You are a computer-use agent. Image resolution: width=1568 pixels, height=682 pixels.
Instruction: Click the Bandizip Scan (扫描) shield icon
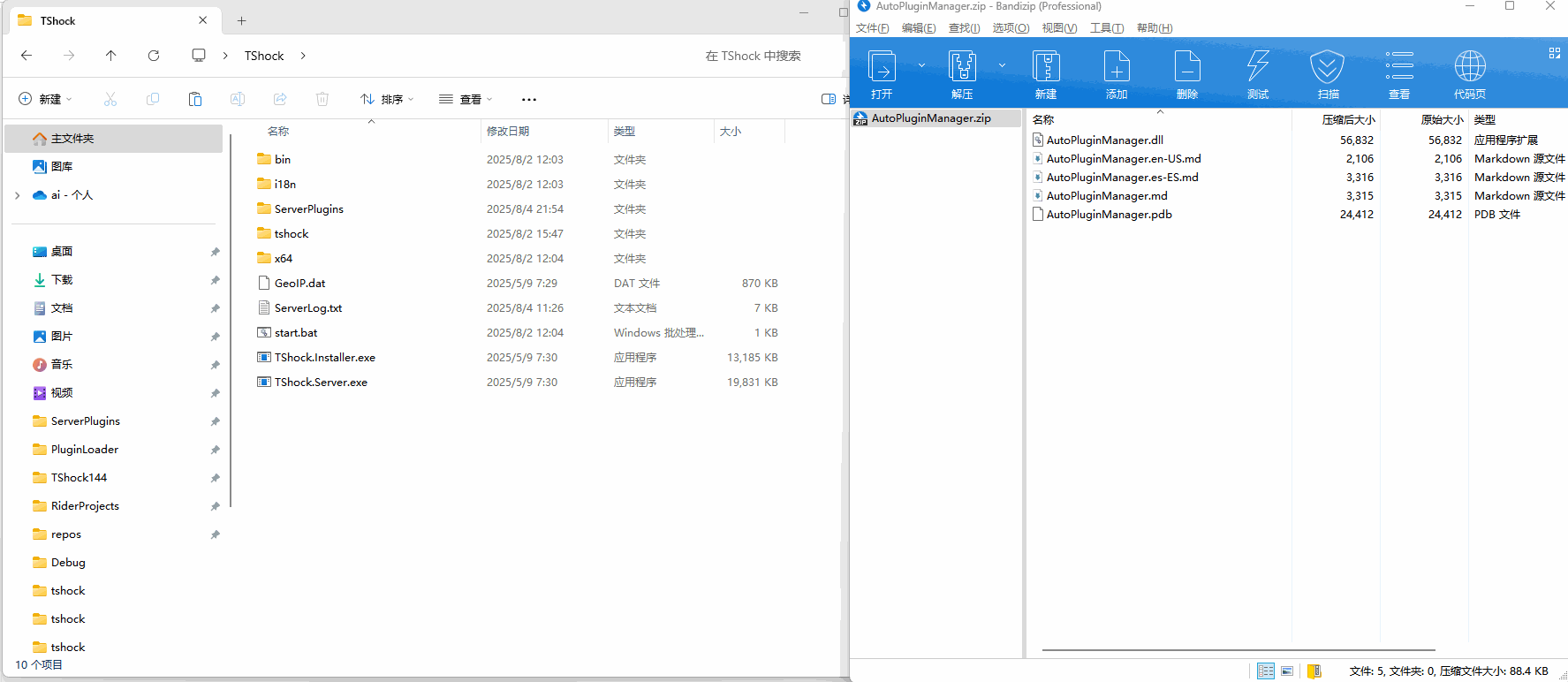pos(1327,66)
